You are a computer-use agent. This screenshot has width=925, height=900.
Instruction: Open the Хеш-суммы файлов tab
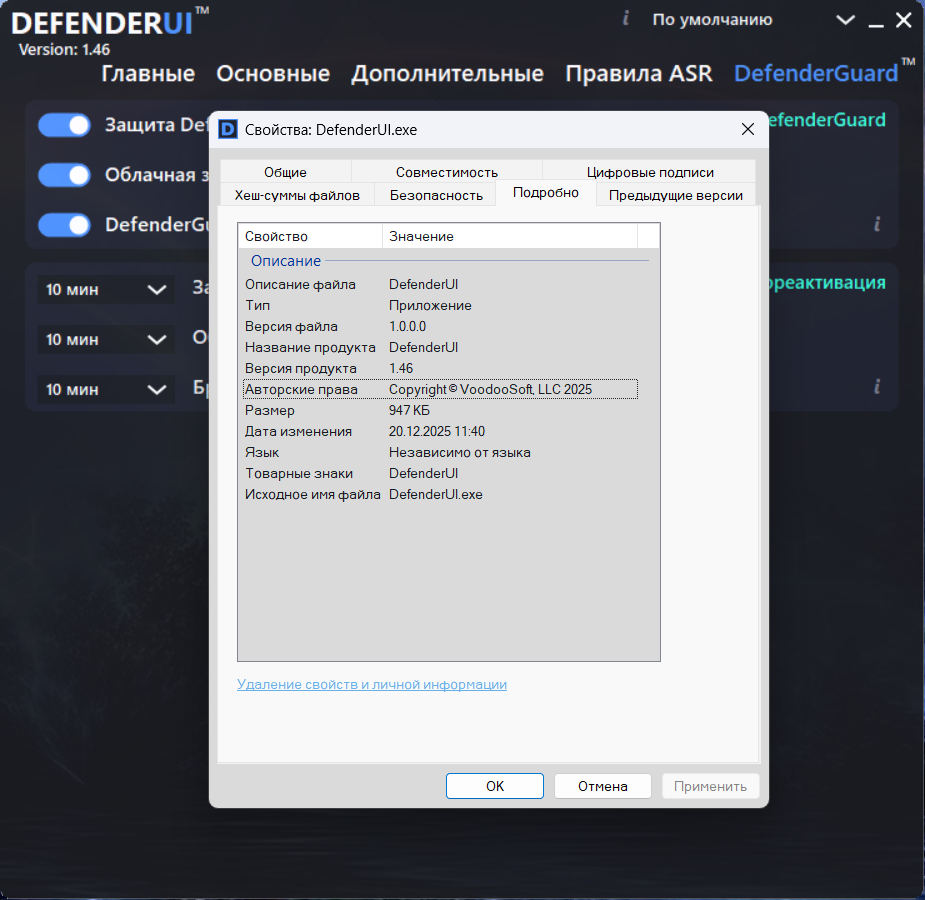point(297,195)
